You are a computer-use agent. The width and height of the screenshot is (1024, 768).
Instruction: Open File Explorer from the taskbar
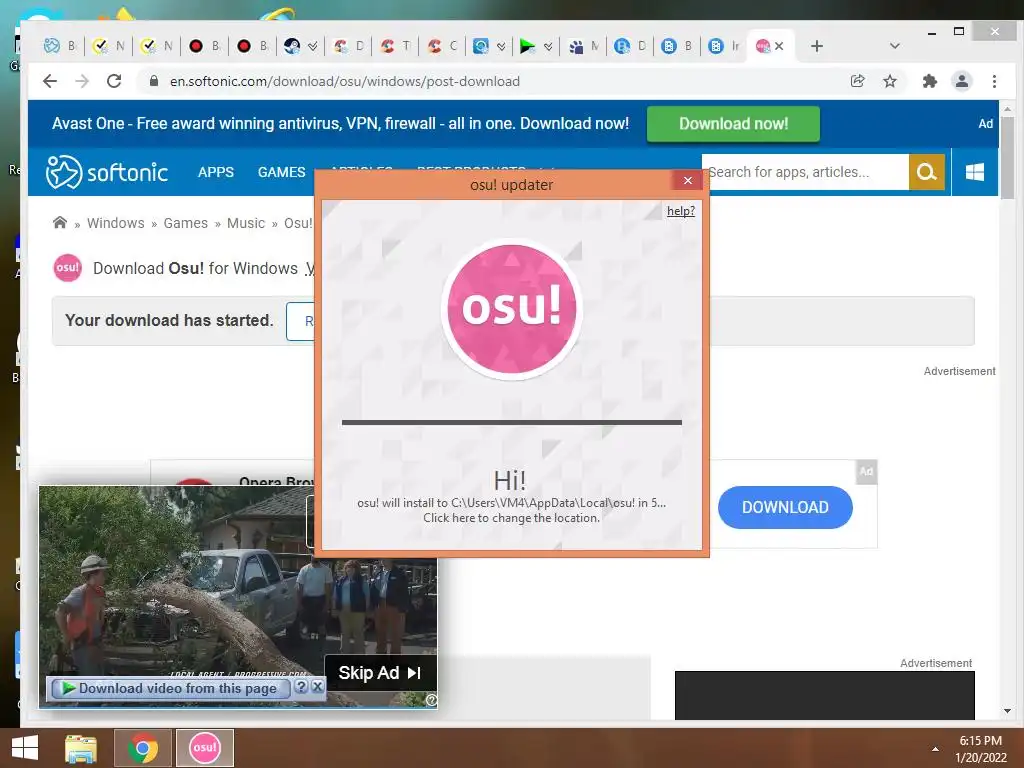pyautogui.click(x=81, y=748)
